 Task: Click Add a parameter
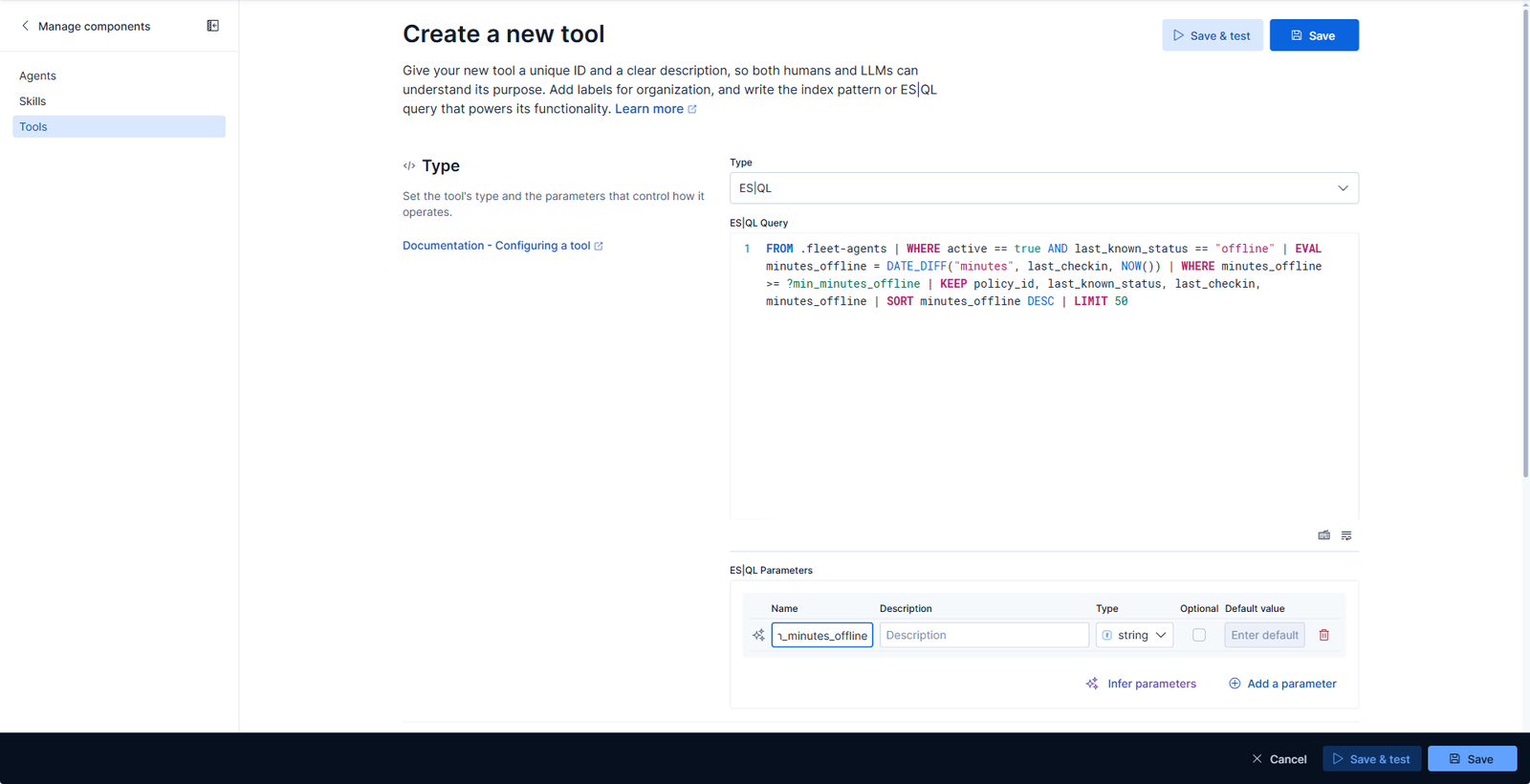[x=1282, y=684]
